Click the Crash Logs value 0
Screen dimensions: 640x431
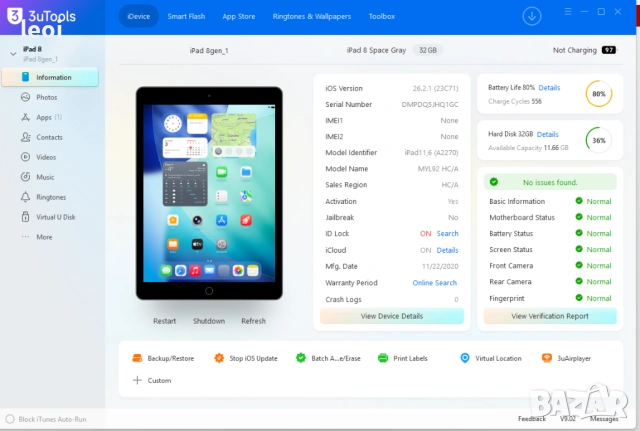click(x=456, y=300)
